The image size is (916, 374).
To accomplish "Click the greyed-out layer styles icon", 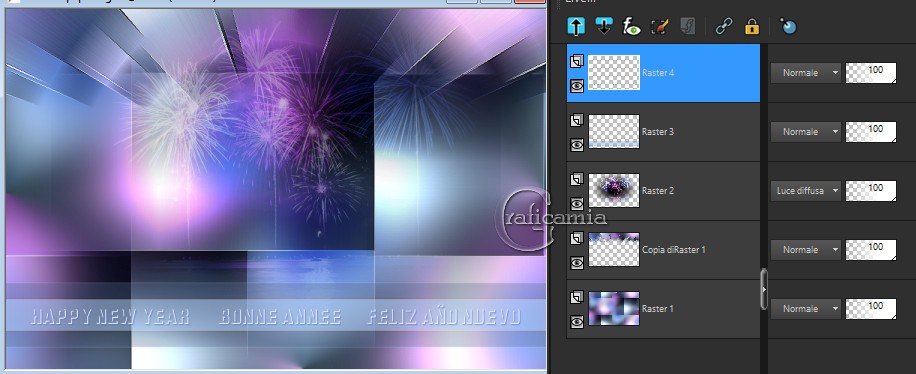I will (688, 26).
